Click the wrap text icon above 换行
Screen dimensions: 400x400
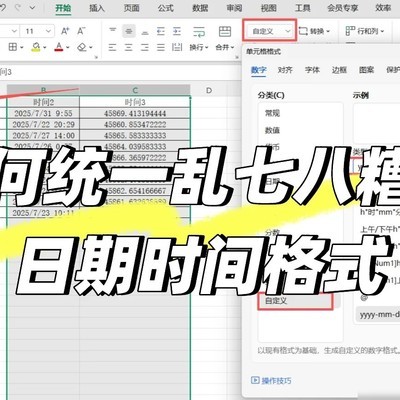tap(199, 31)
